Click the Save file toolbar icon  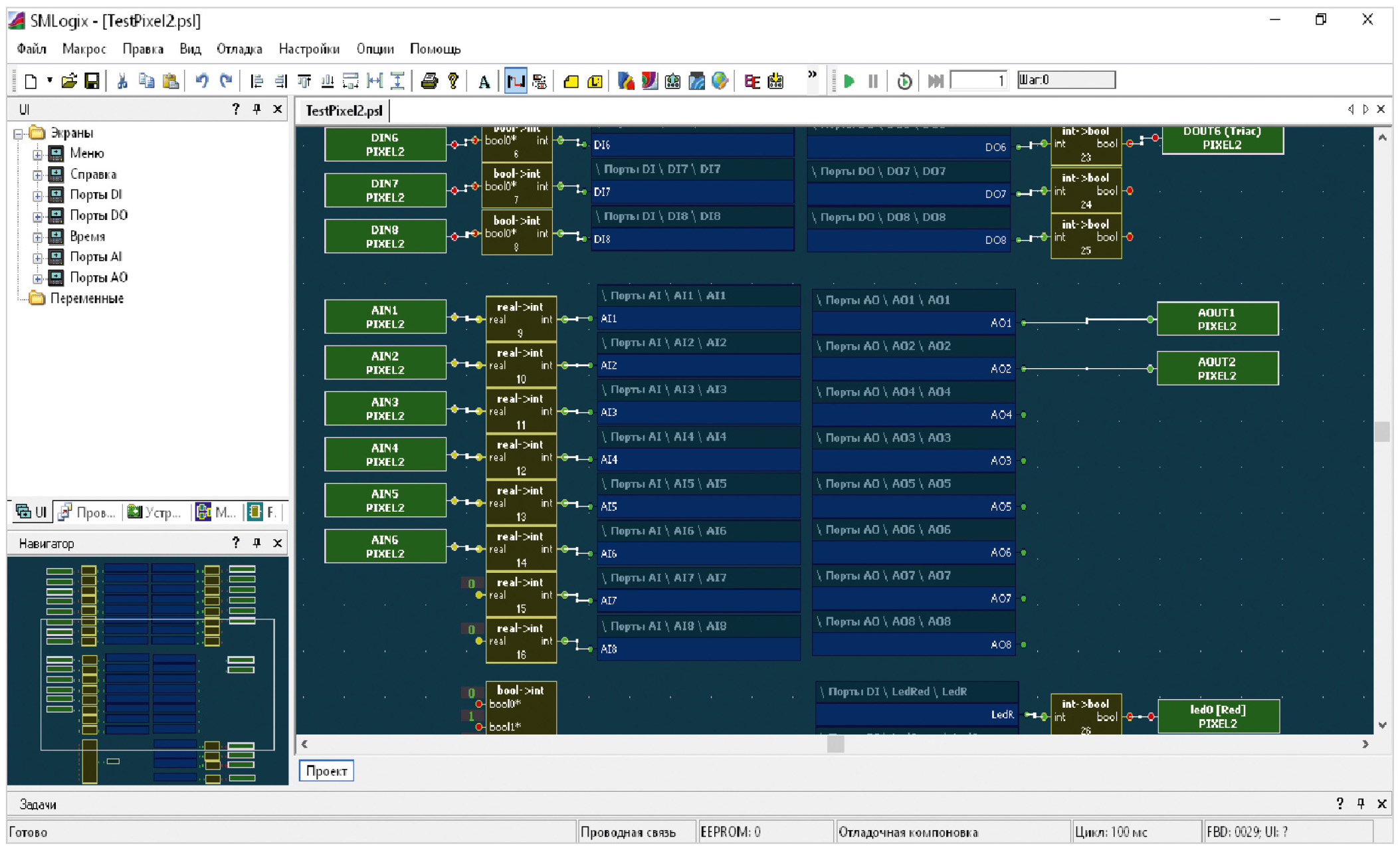click(x=92, y=81)
